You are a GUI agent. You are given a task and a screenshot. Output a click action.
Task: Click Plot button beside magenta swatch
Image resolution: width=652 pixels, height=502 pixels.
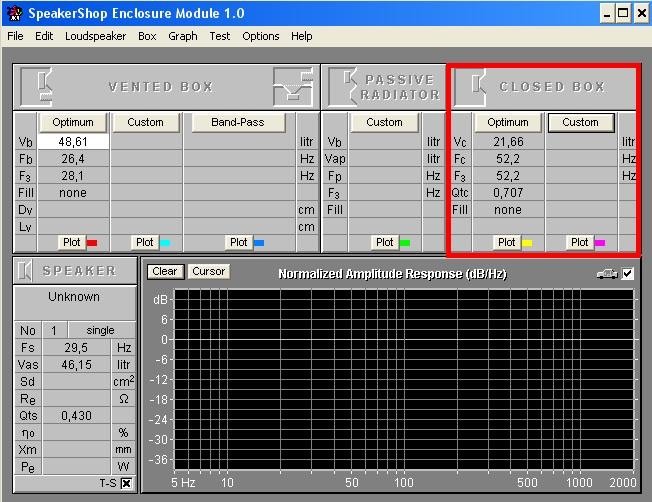[x=580, y=242]
